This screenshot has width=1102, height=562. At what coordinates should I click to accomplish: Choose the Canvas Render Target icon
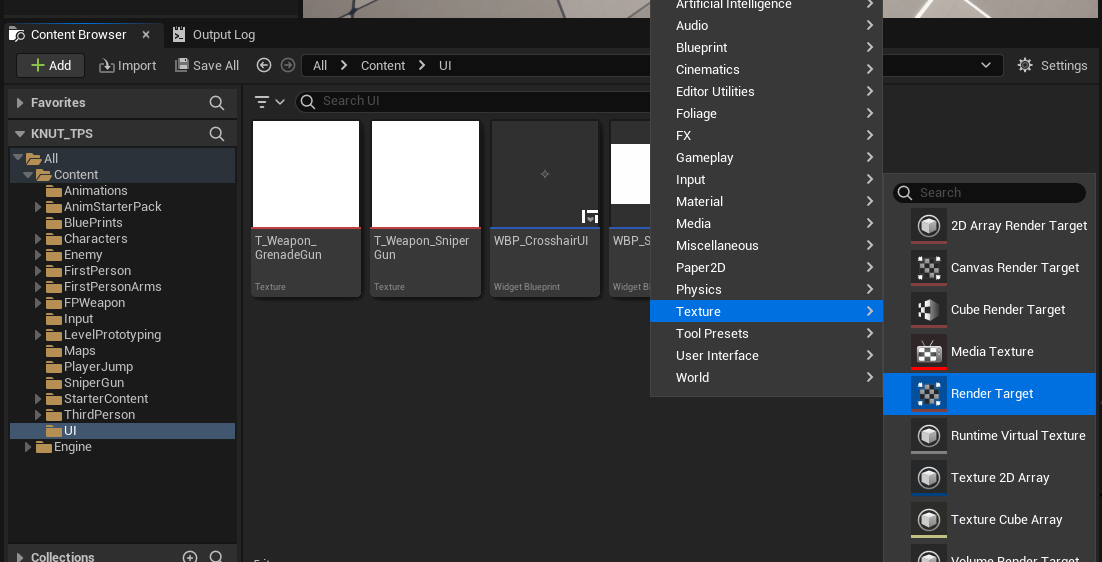(928, 268)
